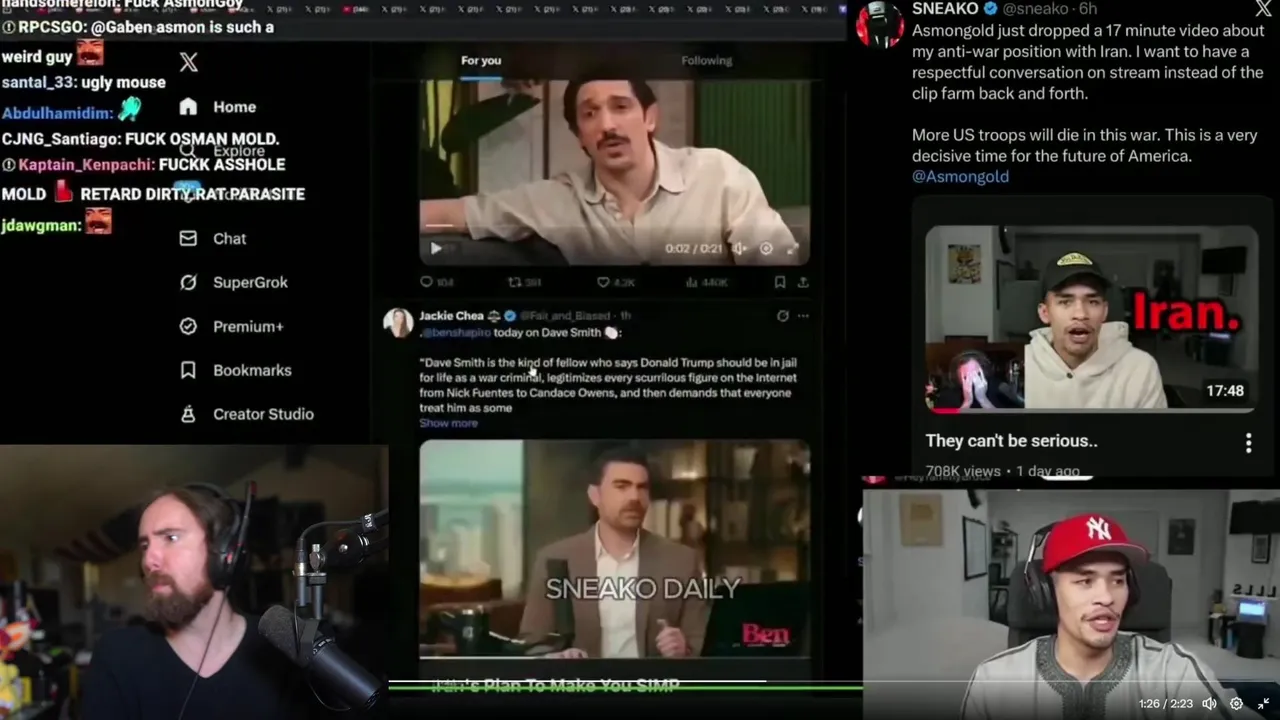Click the Home house icon

(x=188, y=107)
